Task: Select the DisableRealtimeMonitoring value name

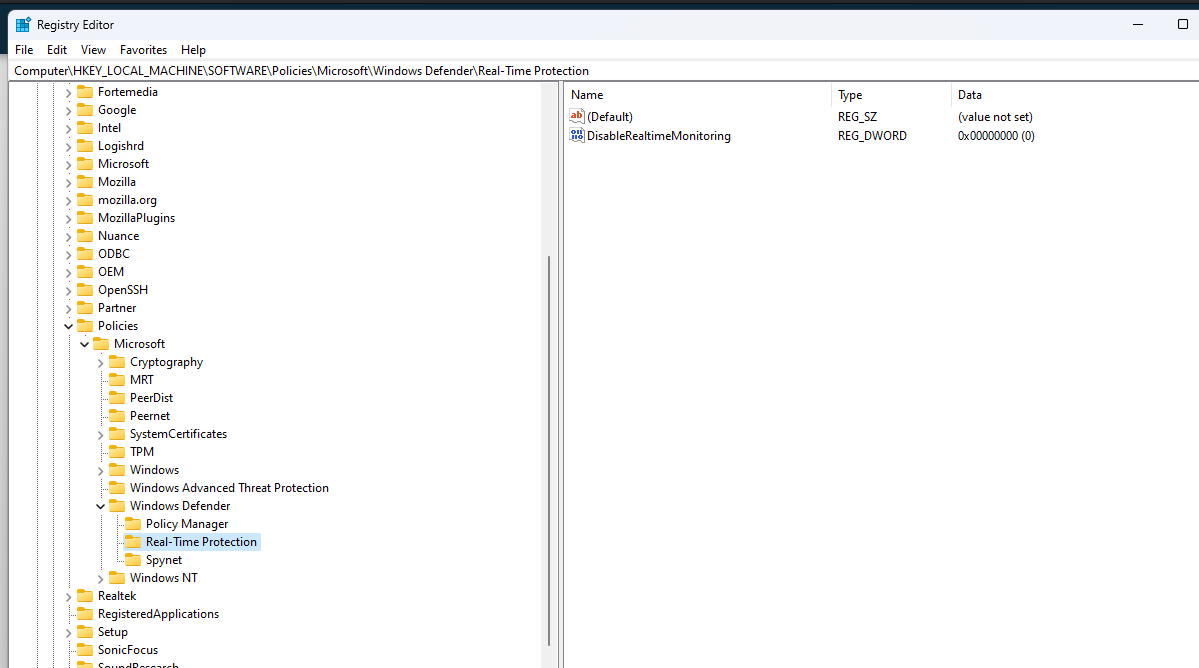Action: tap(658, 136)
